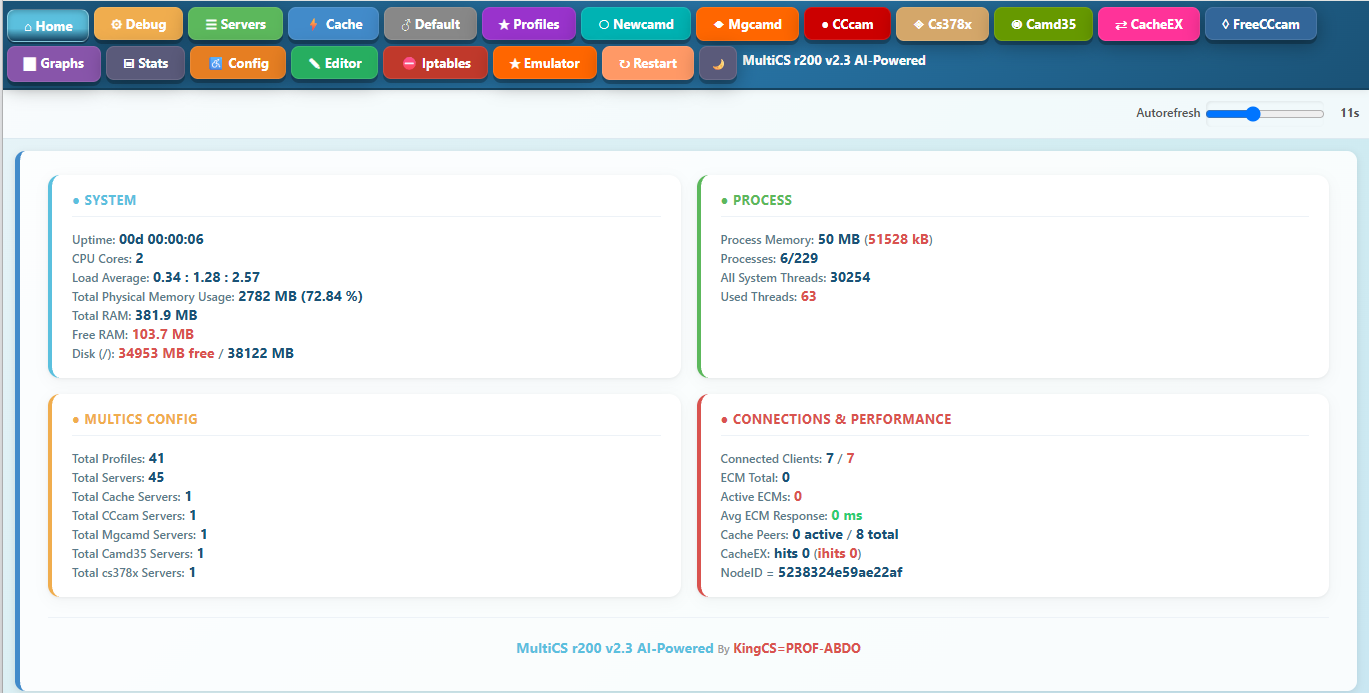Open the Iptables page
The image size is (1369, 693).
pos(435,63)
